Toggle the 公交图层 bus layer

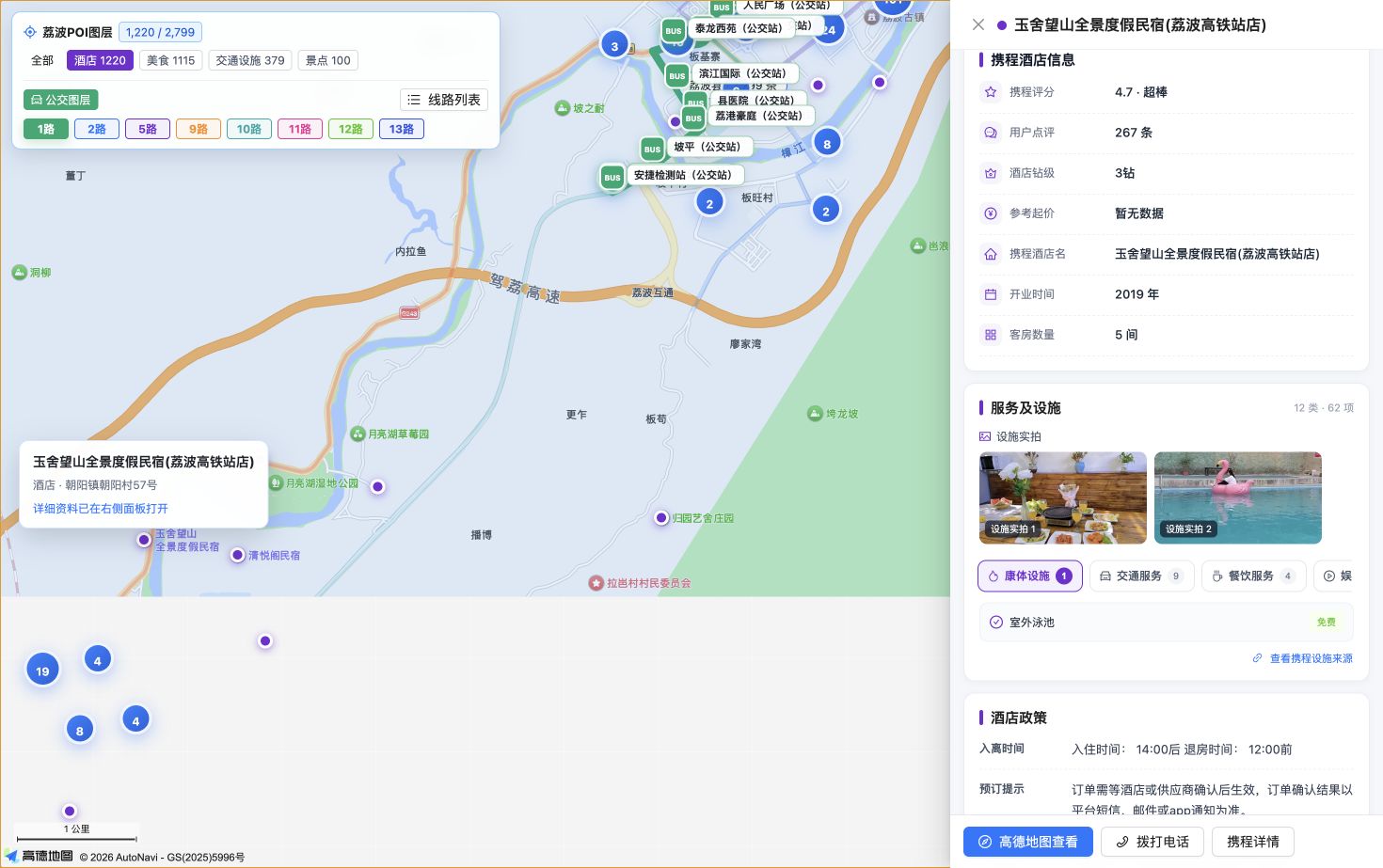point(61,100)
